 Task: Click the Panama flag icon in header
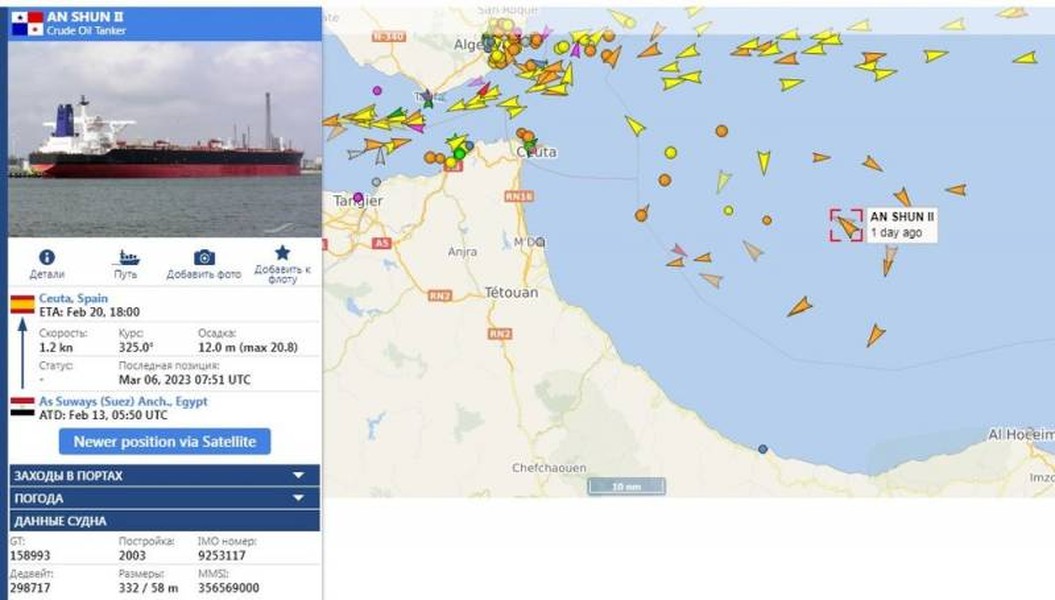coord(27,24)
